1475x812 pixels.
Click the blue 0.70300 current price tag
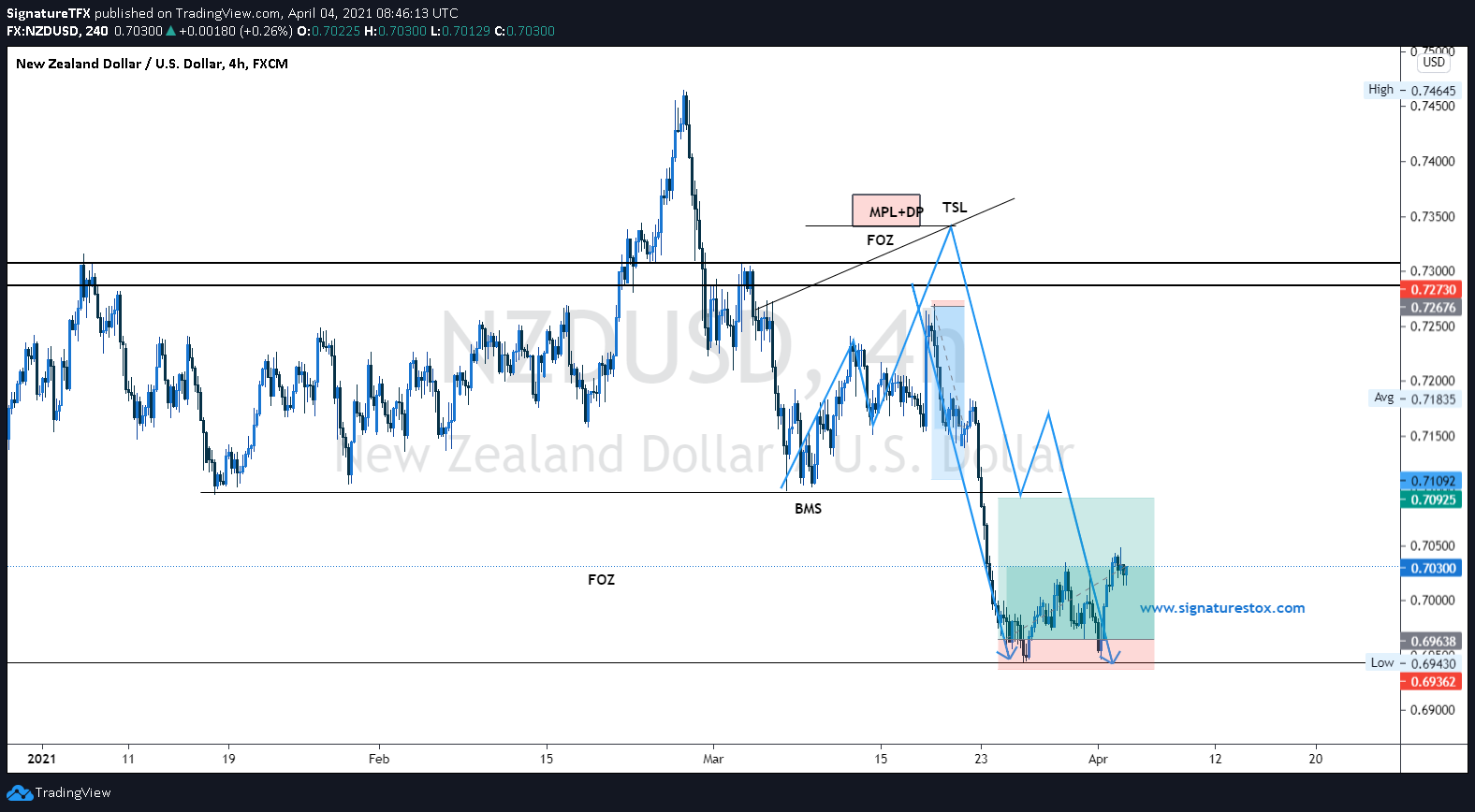click(1433, 569)
